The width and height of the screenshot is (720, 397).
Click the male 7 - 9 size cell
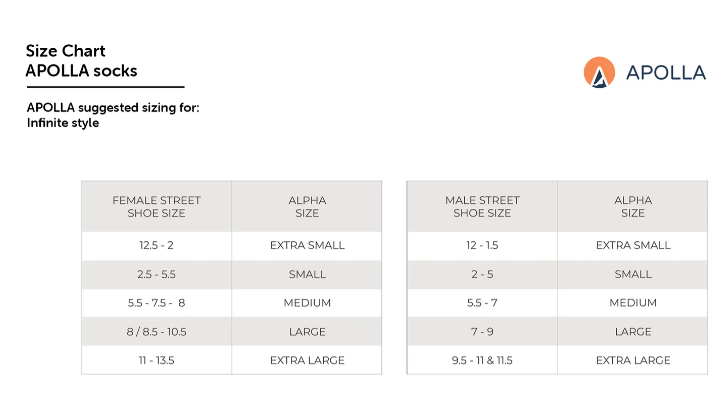tap(482, 332)
